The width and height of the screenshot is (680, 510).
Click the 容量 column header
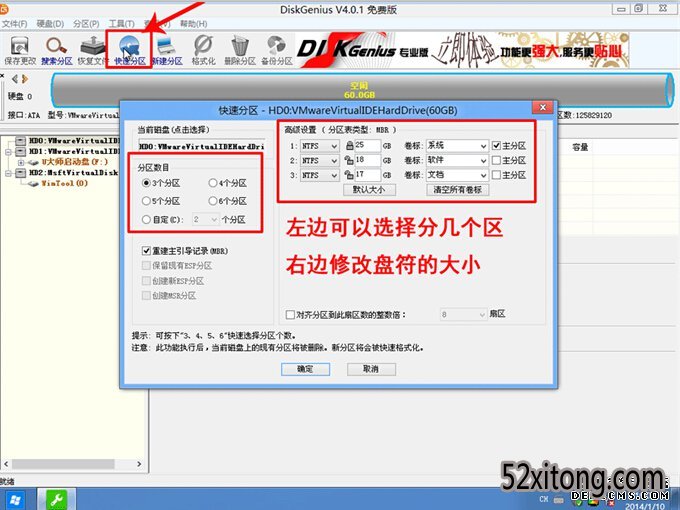point(580,147)
